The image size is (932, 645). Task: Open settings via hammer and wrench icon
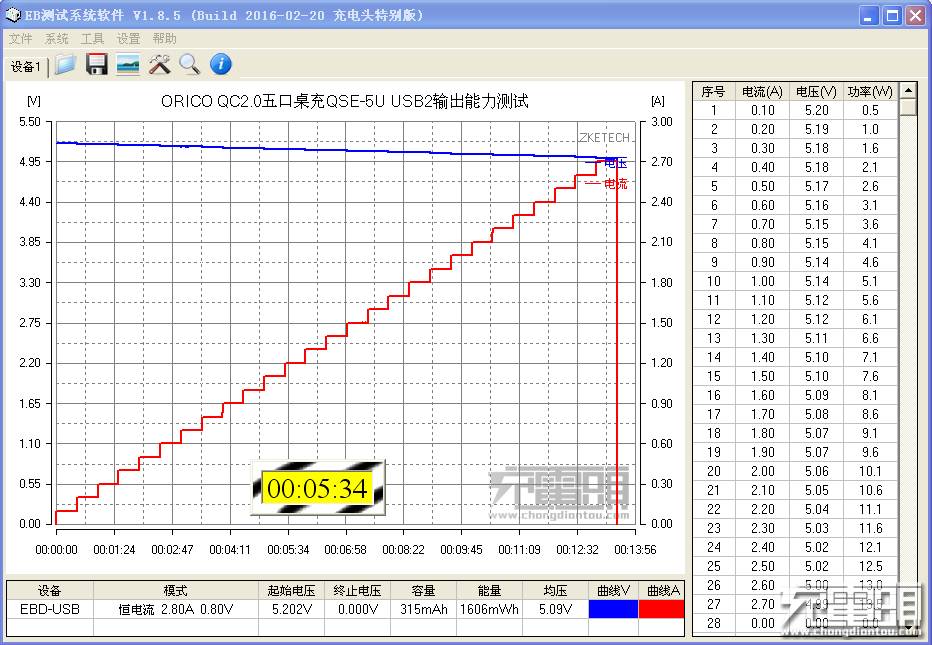point(159,64)
